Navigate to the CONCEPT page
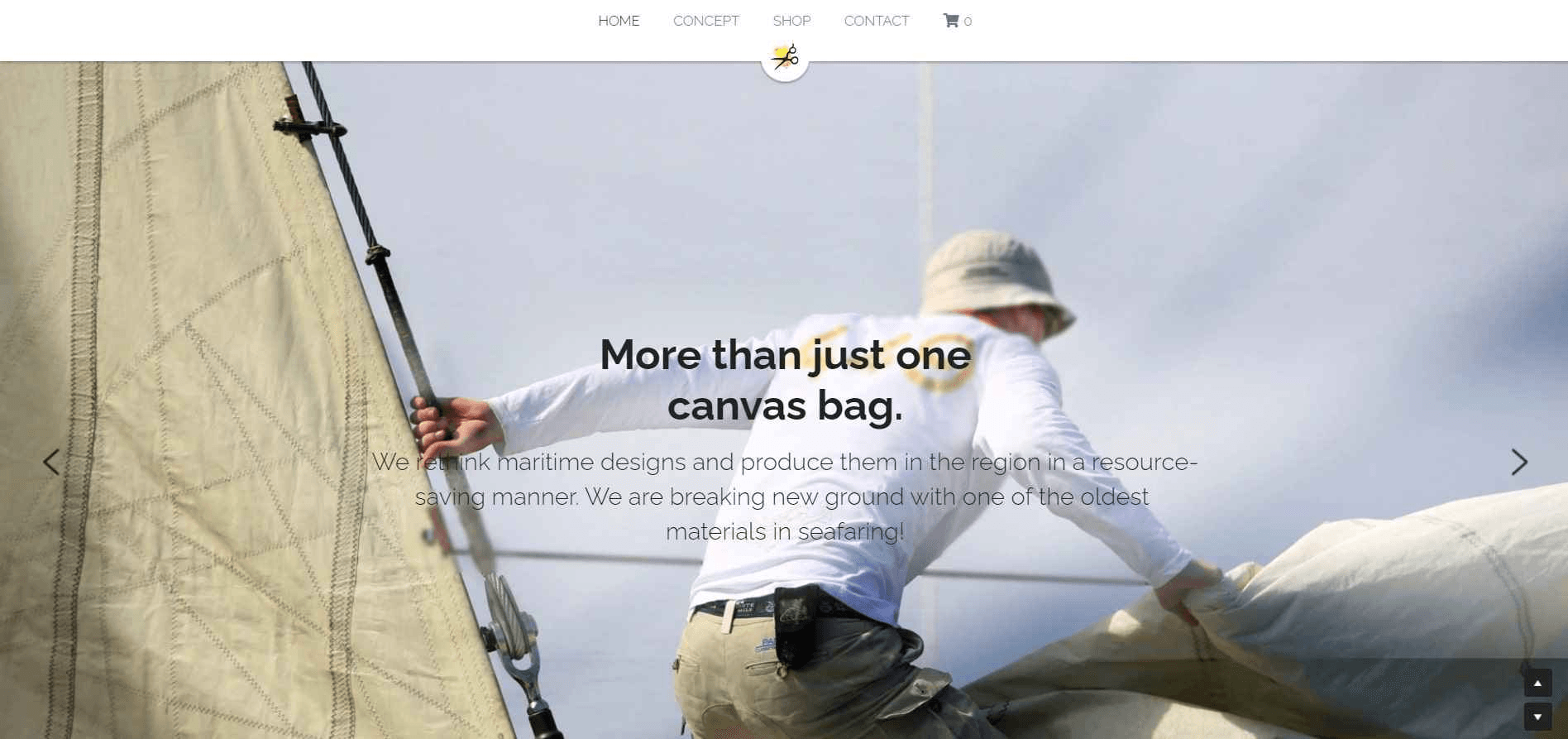 point(706,21)
